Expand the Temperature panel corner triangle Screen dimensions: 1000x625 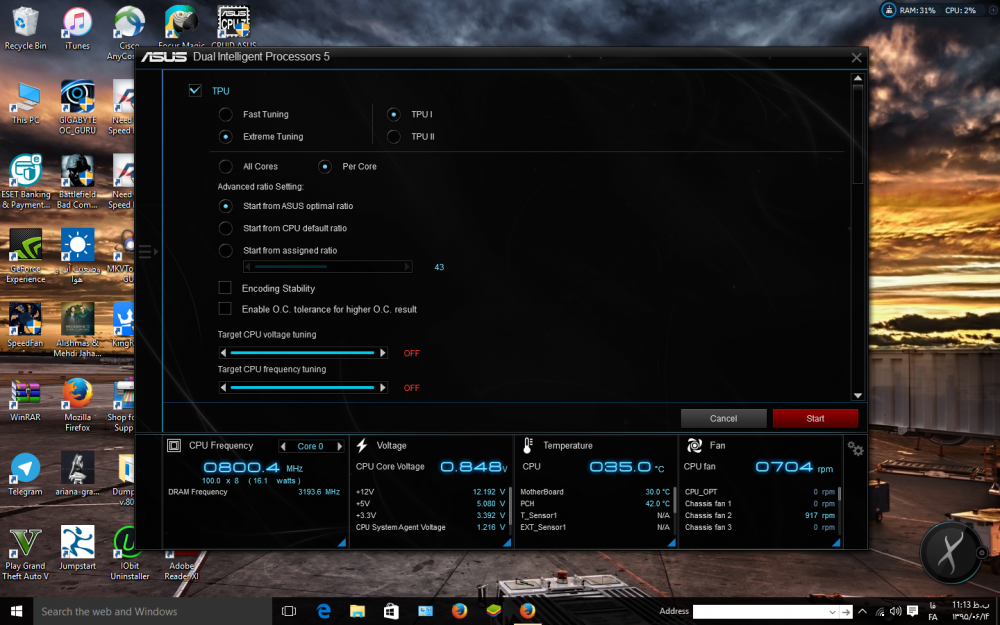point(672,542)
